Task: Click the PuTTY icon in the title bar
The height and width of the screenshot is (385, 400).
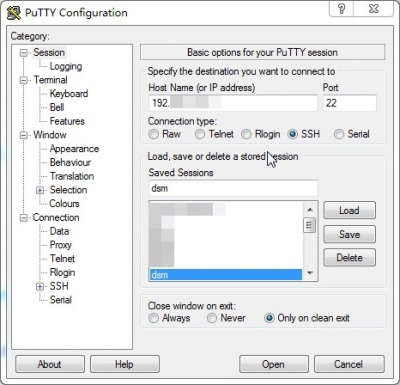Action: [14, 13]
